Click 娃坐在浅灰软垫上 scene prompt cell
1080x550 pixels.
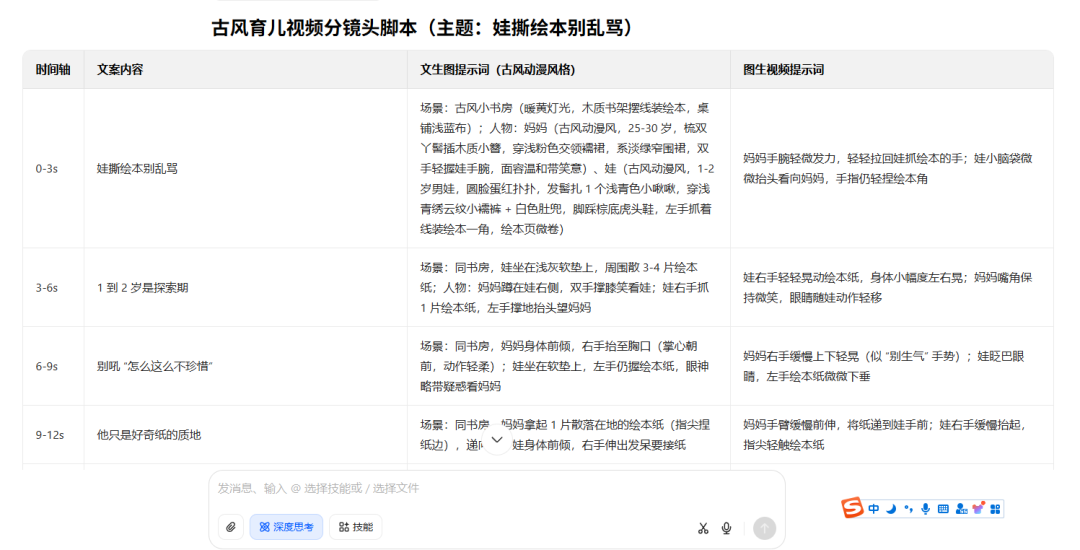568,288
